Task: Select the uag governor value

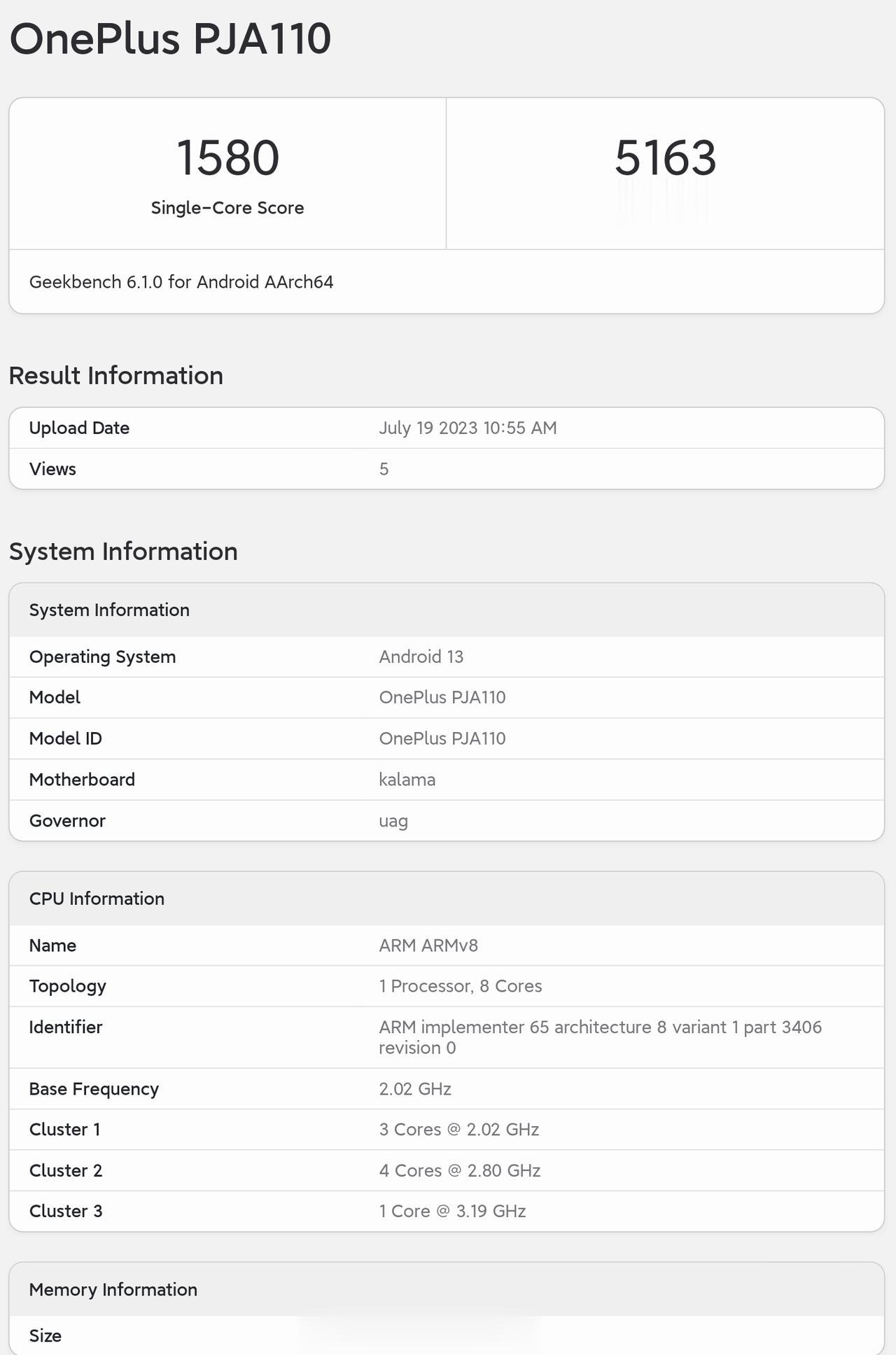Action: coord(393,822)
